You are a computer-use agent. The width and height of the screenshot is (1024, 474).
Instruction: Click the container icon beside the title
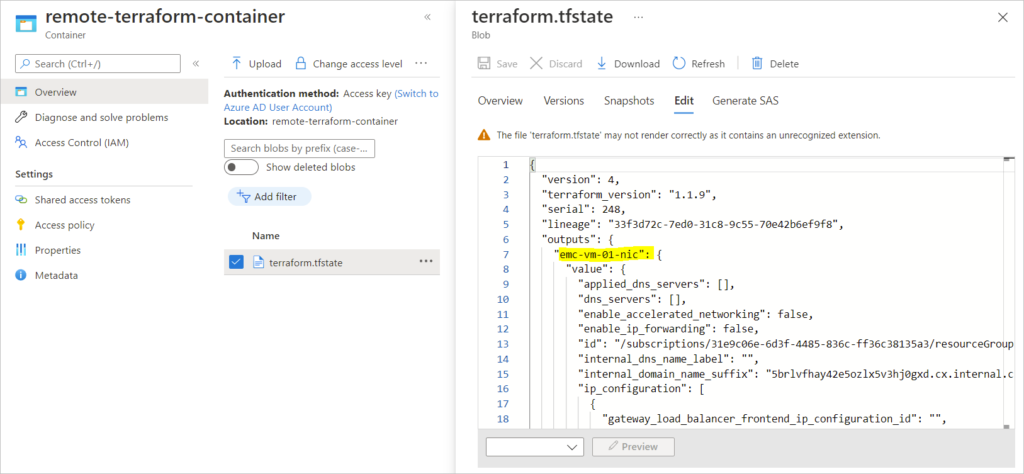tap(26, 22)
